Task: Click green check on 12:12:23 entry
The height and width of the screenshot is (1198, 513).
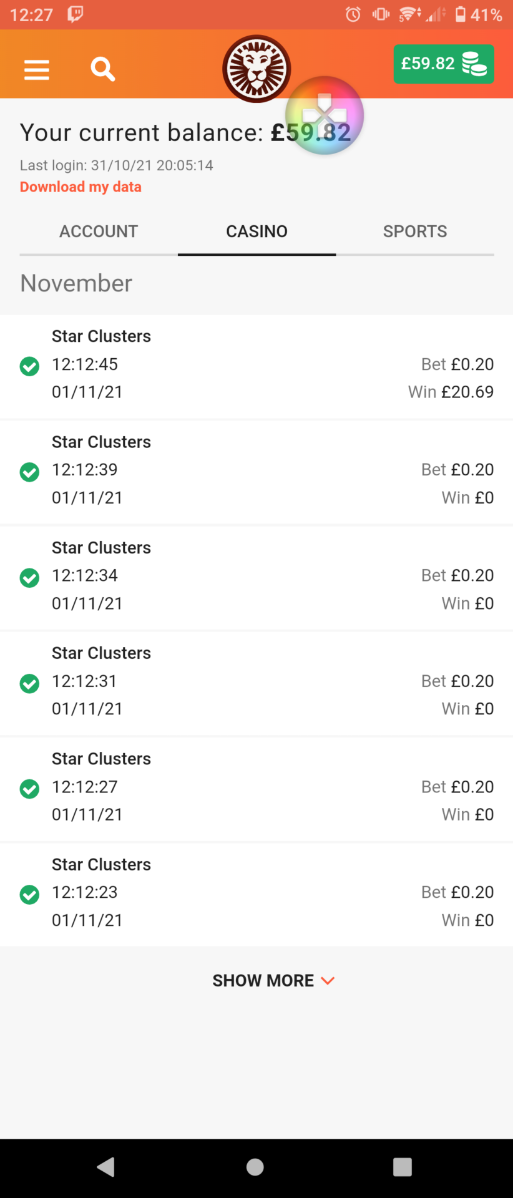Action: (29, 895)
